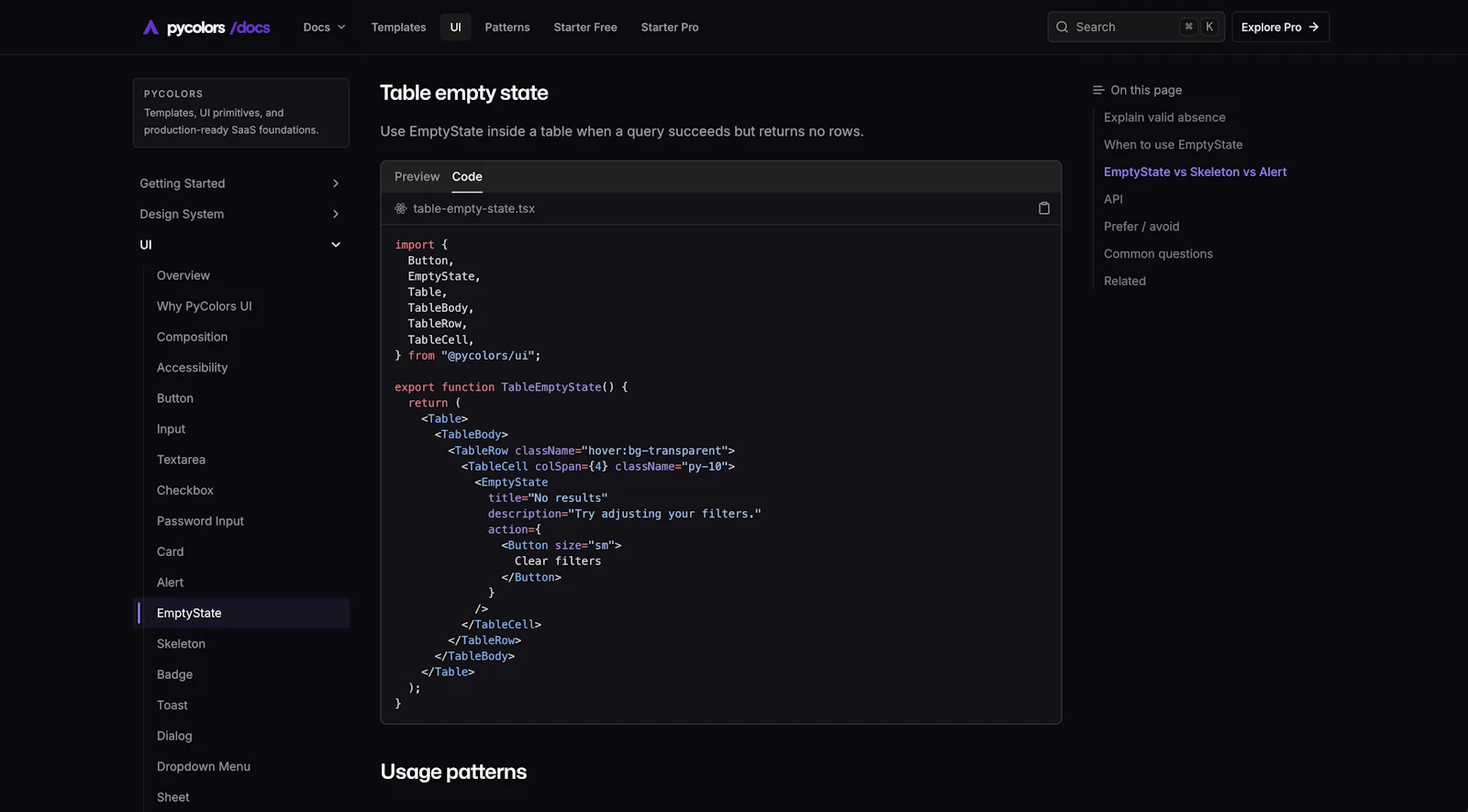Expand the Design System section
Image resolution: width=1468 pixels, height=812 pixels.
pos(240,214)
